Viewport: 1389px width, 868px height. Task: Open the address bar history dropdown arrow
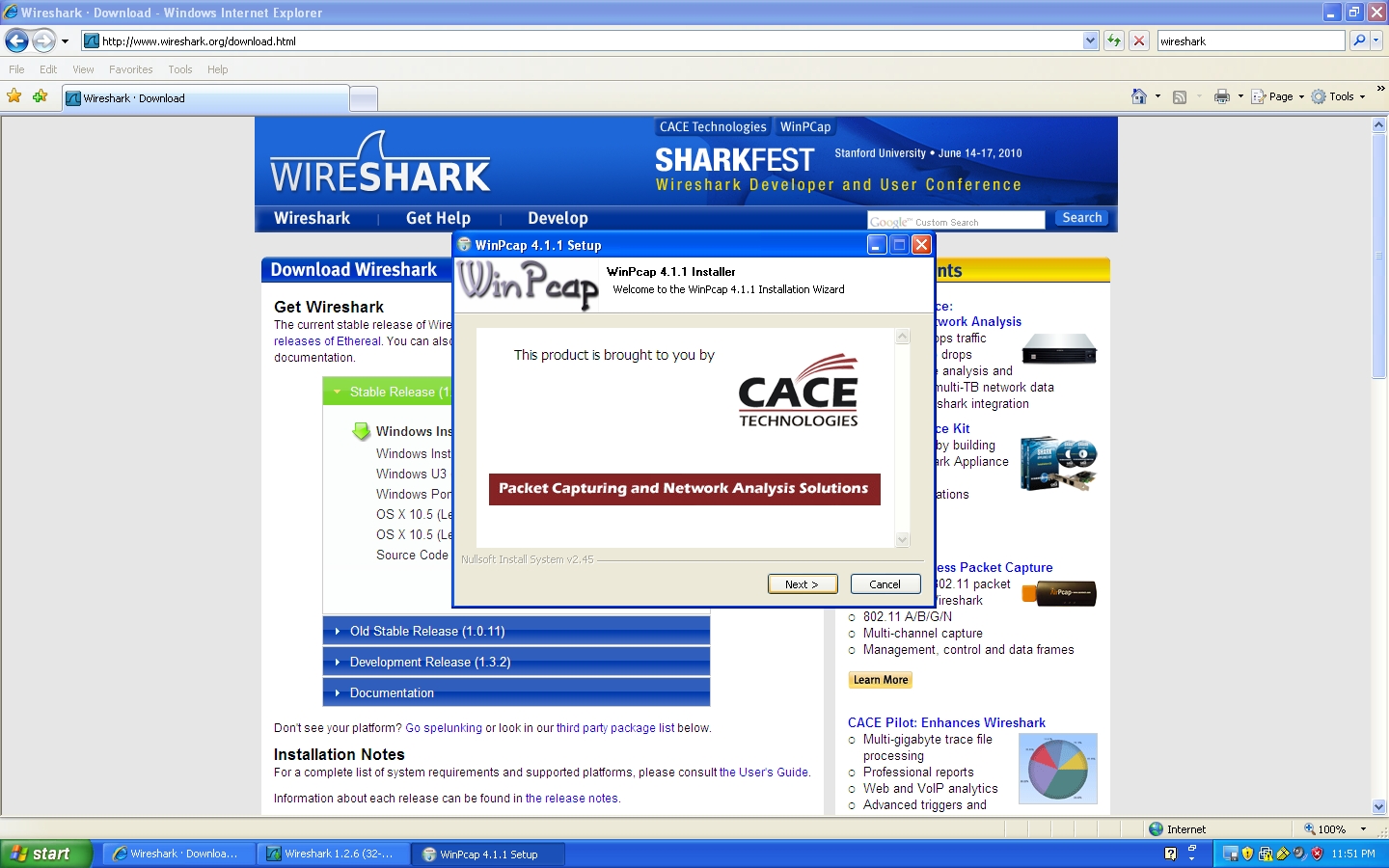tap(1090, 41)
